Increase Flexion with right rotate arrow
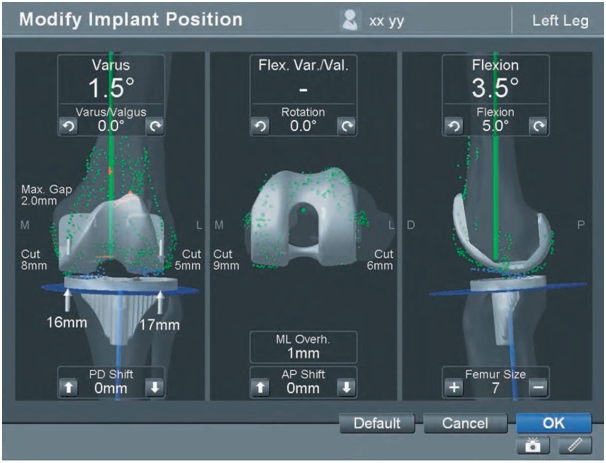Viewport: 606px width, 463px height. (538, 127)
